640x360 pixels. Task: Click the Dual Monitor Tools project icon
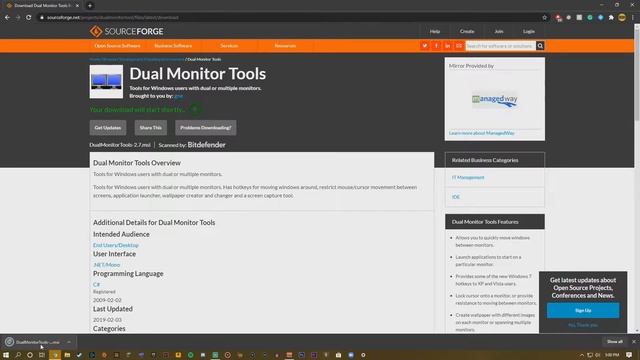coord(106,82)
